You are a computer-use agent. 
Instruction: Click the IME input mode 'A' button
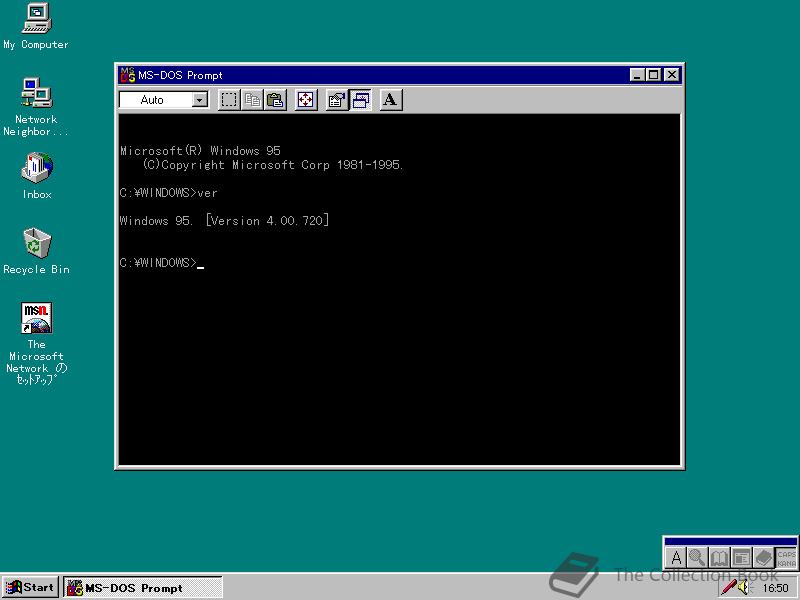point(676,557)
